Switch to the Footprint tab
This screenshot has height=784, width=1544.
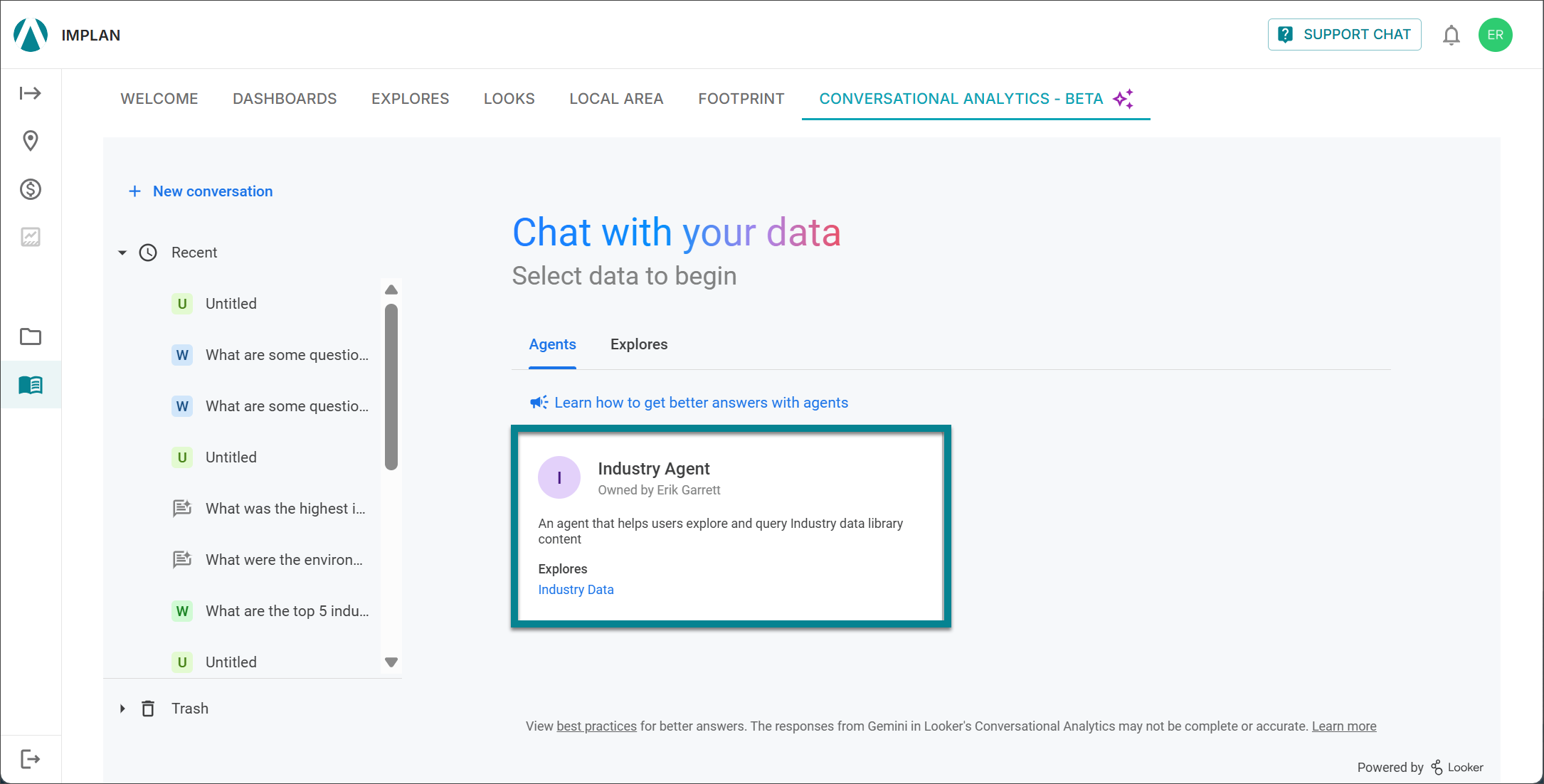coord(741,99)
